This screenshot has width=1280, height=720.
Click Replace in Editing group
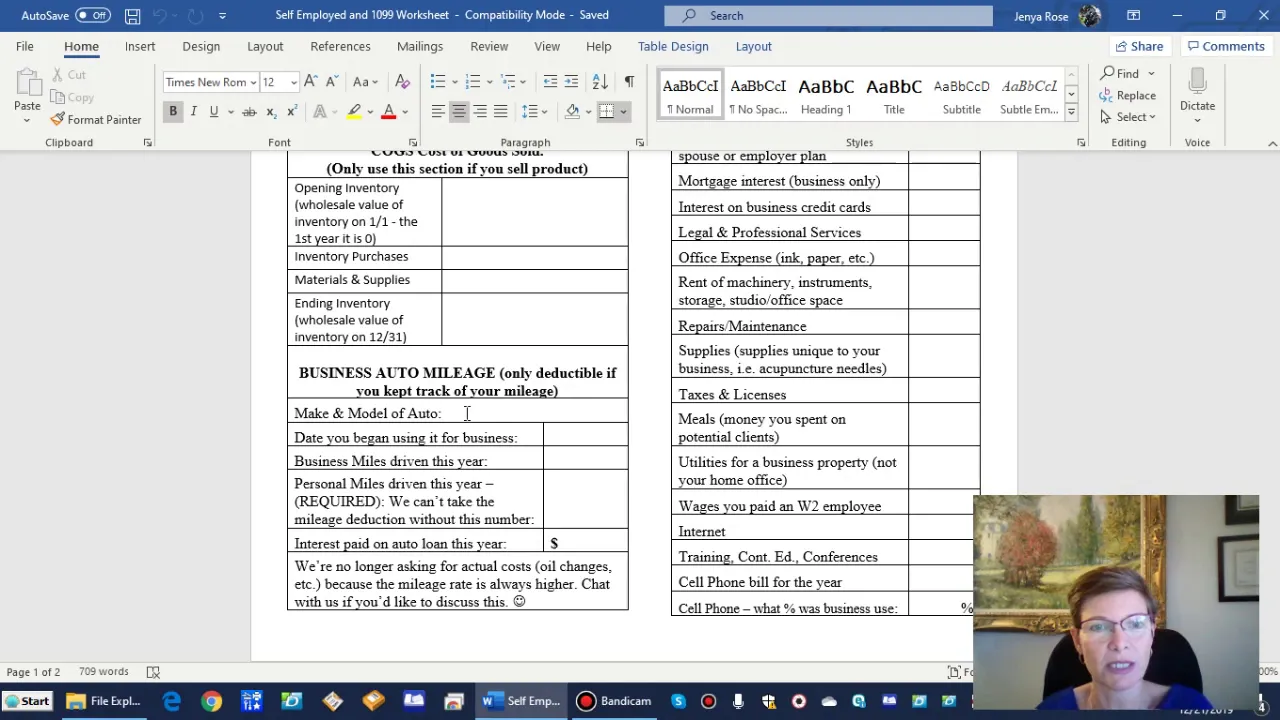click(x=1128, y=95)
